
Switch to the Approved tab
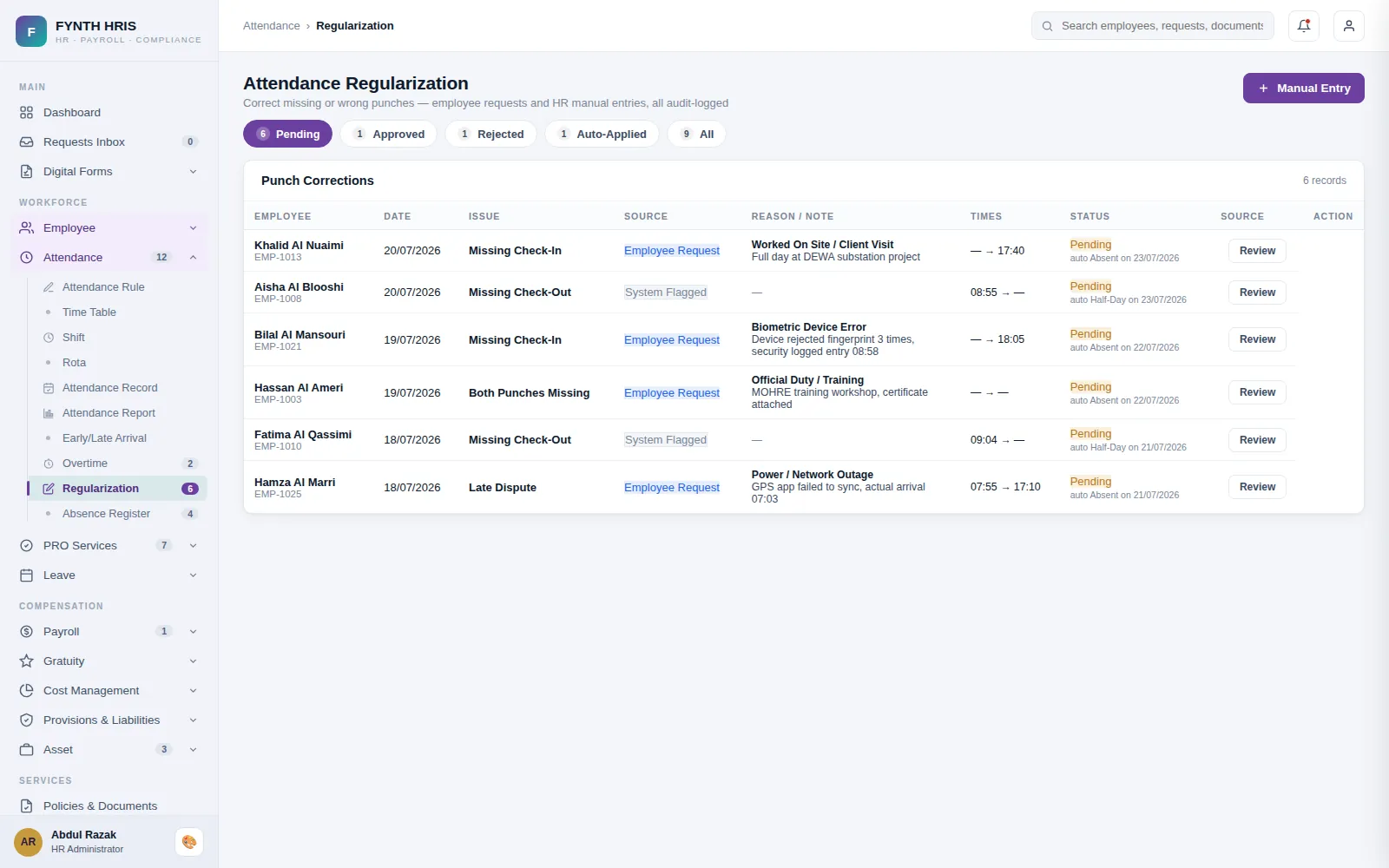click(389, 134)
